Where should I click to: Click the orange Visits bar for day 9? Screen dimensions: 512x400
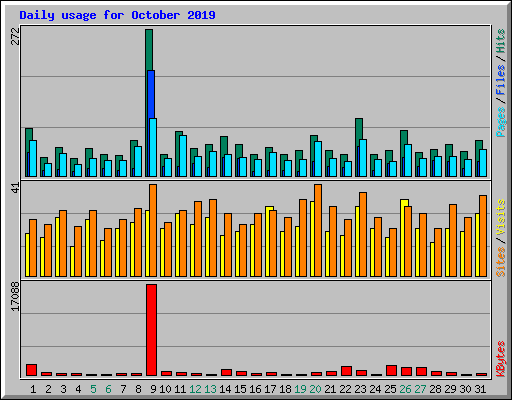coord(153,230)
